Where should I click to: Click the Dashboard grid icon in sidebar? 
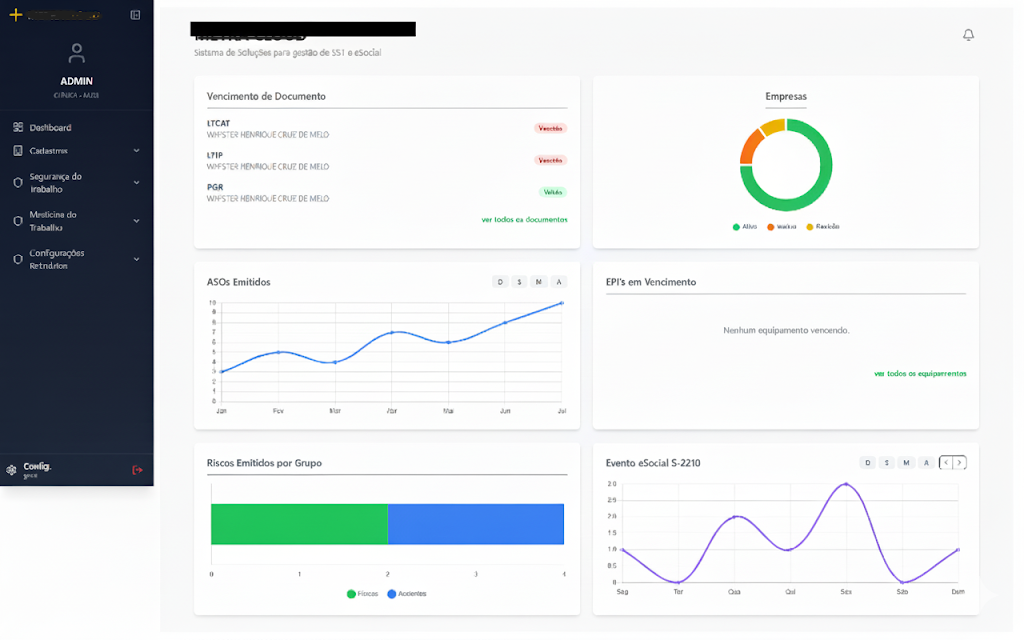18,128
